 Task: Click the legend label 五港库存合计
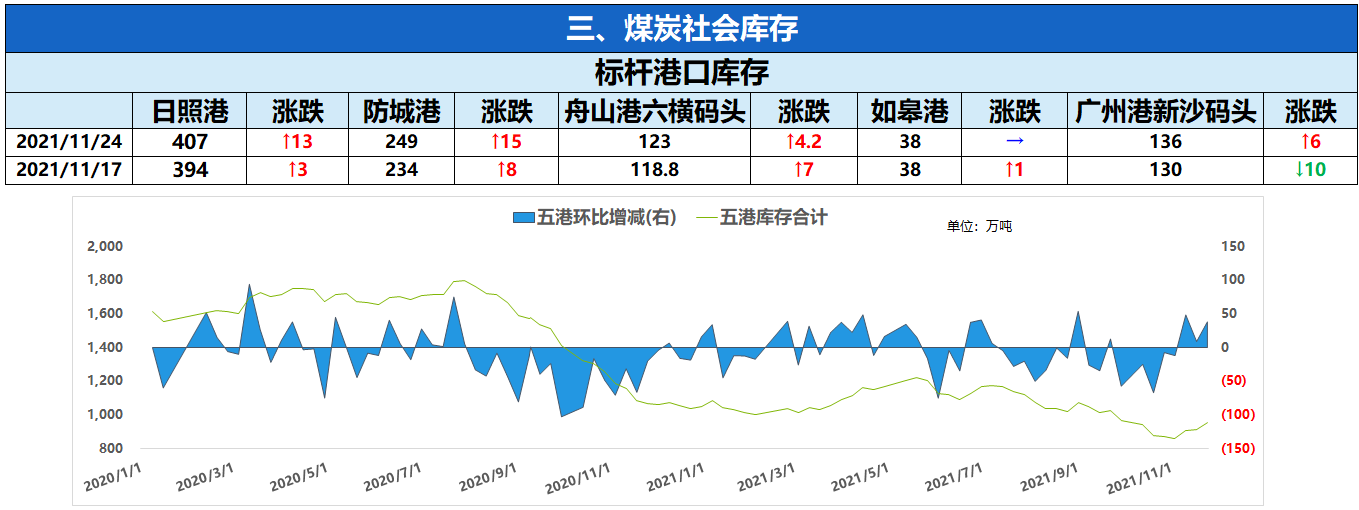(773, 217)
